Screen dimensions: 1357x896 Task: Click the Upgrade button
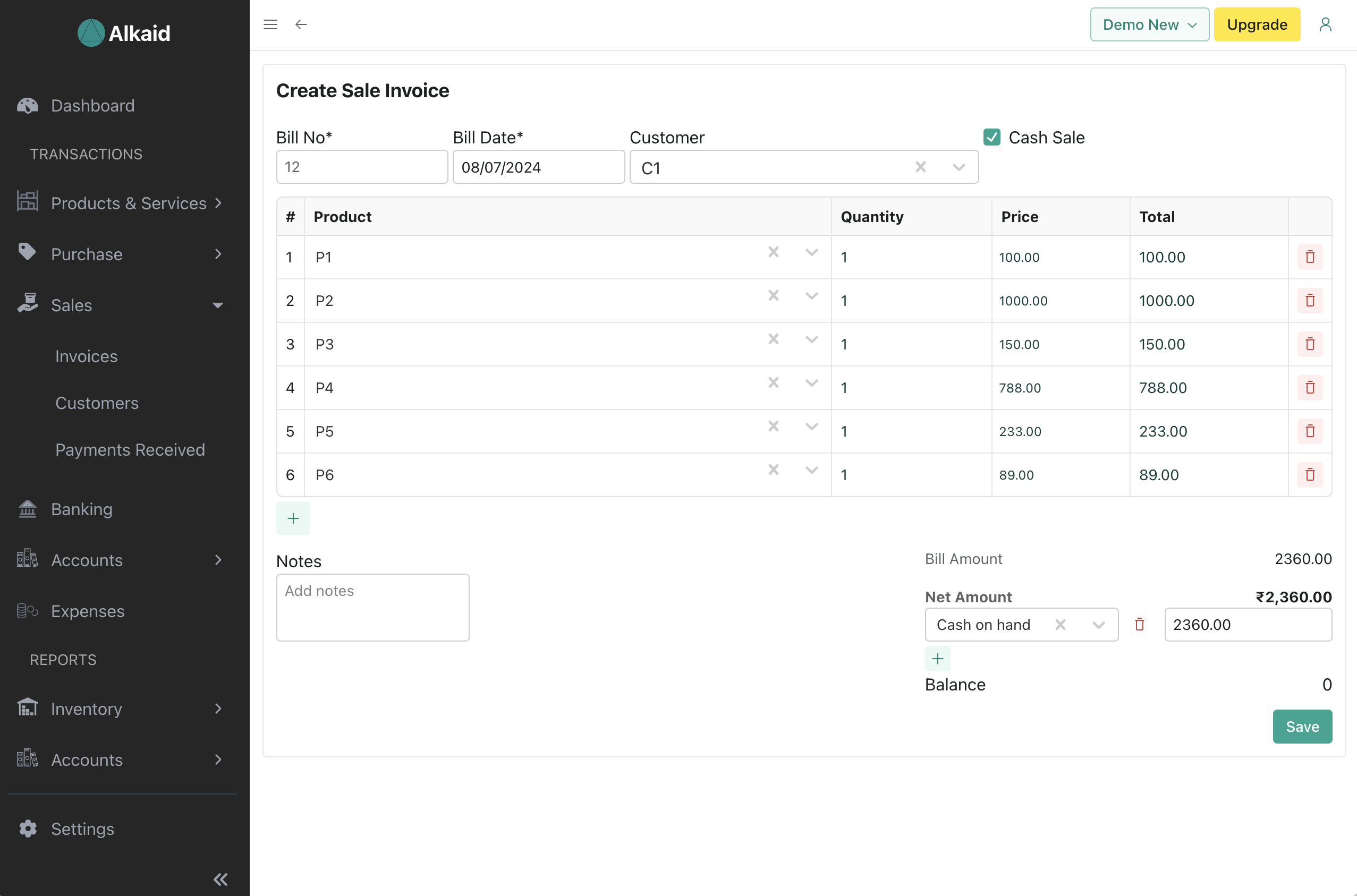tap(1257, 24)
